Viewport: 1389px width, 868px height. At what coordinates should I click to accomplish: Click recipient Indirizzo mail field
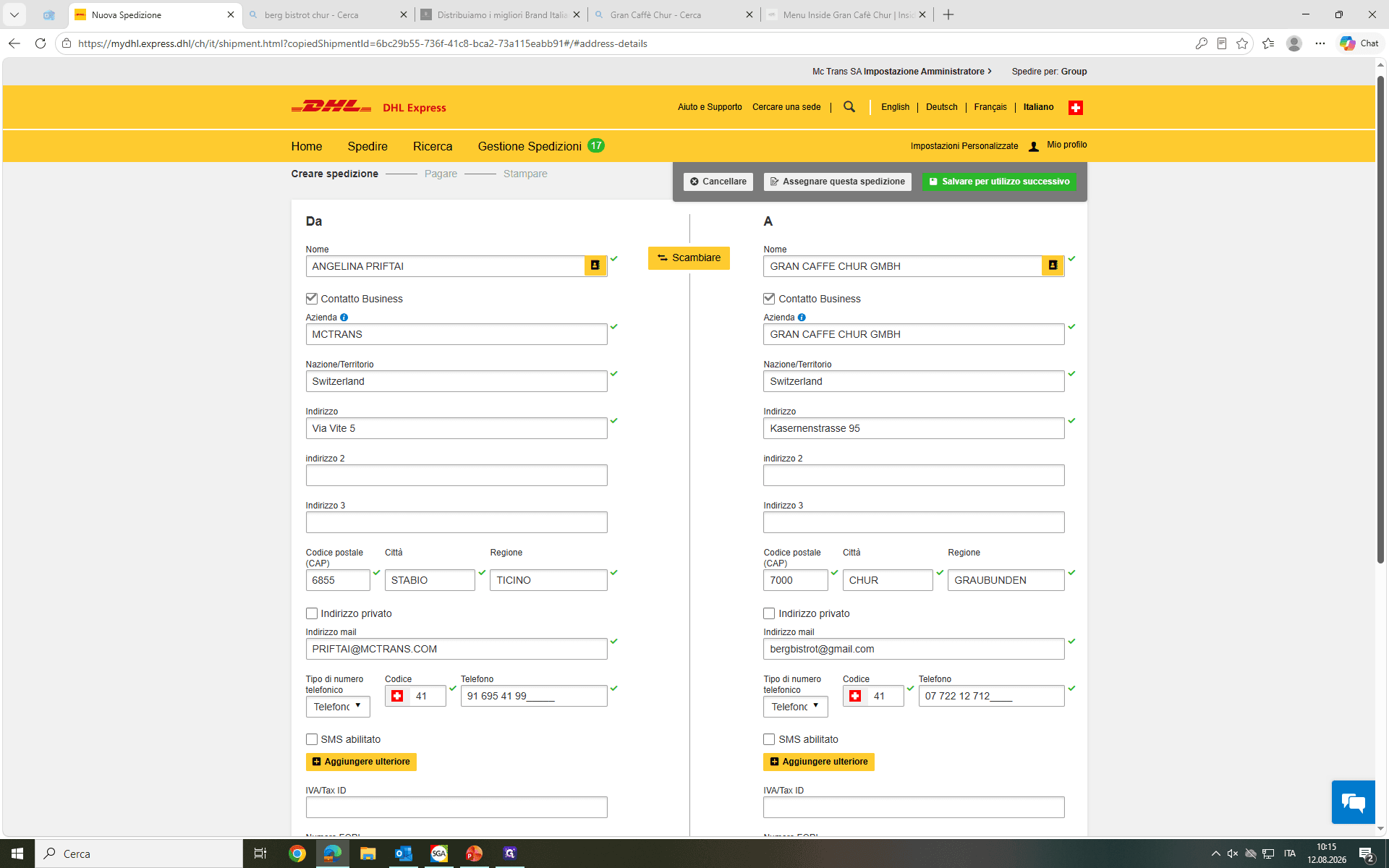point(914,649)
